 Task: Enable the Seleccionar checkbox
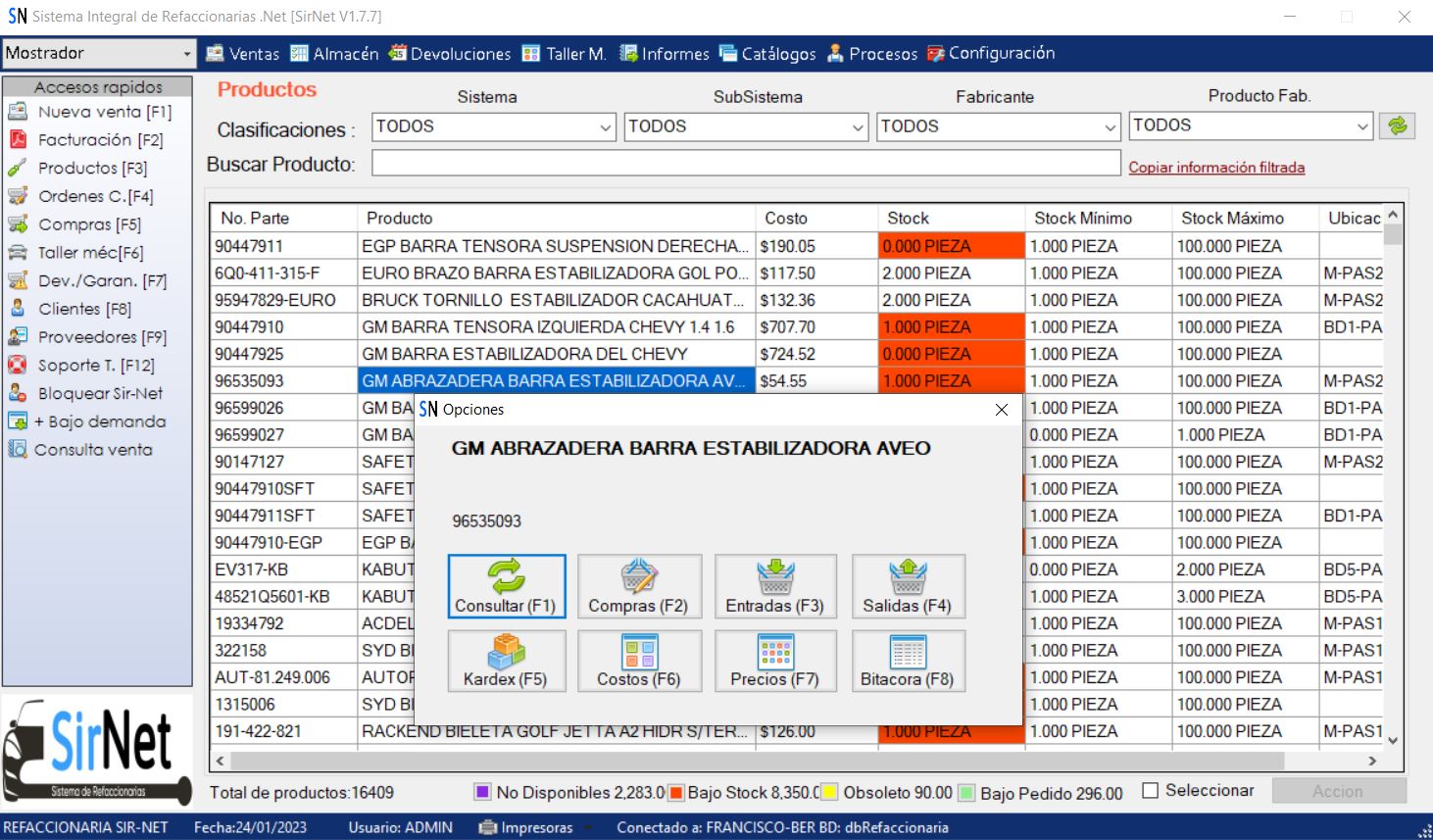1151,791
